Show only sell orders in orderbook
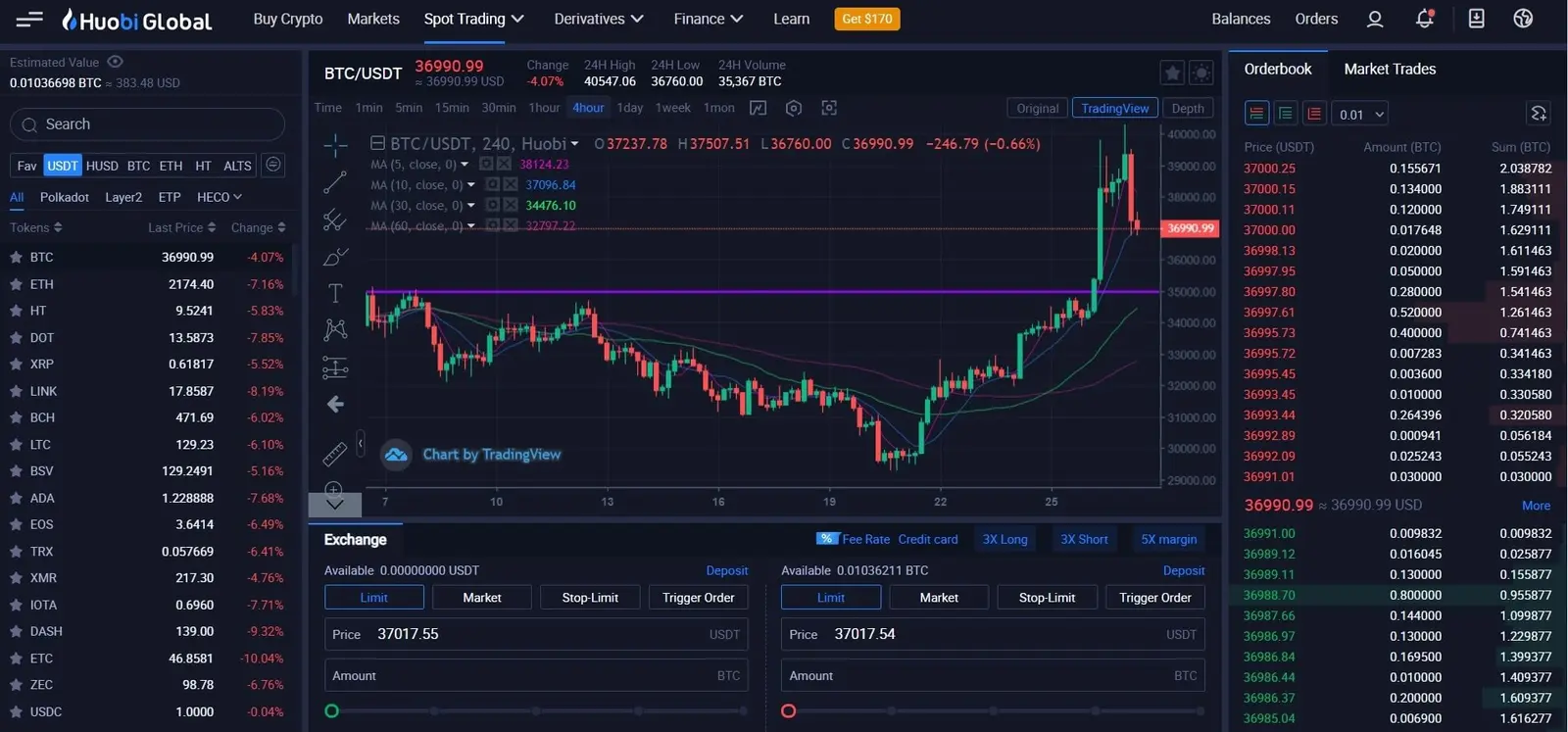1568x732 pixels. [1314, 114]
